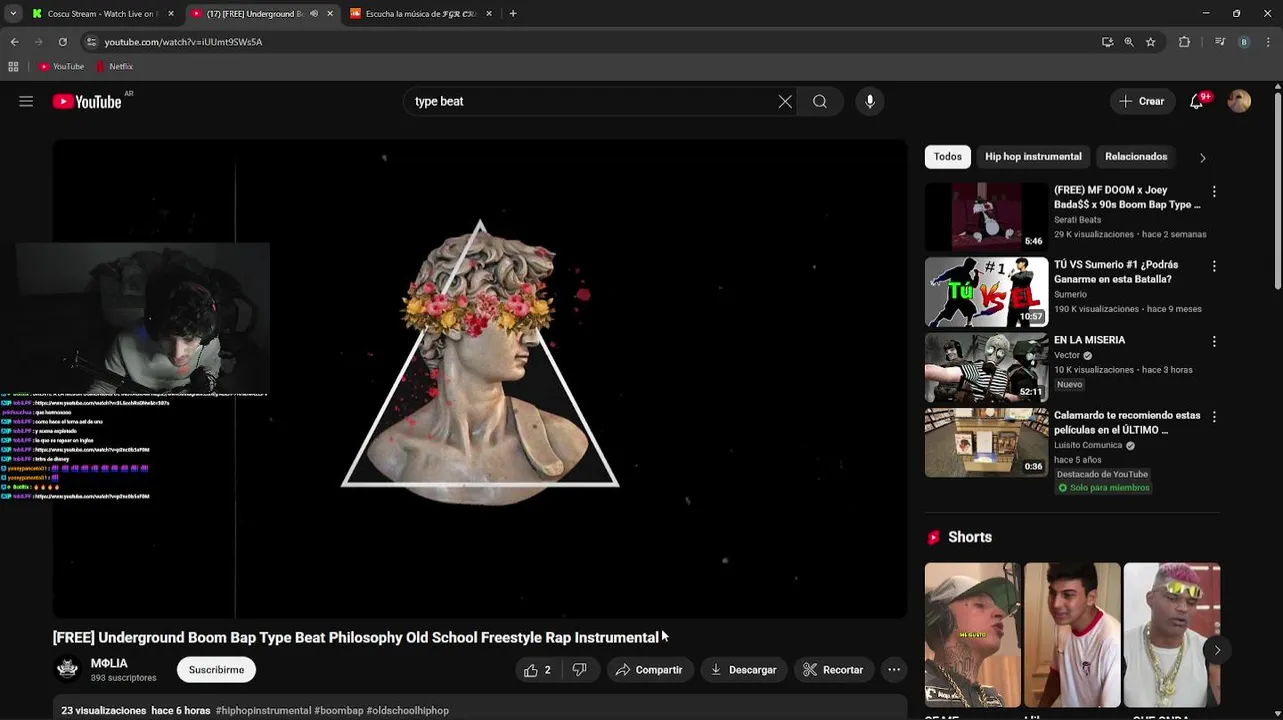
Task: Open the Calamardo te recomiendo estas películas title
Action: click(1127, 422)
